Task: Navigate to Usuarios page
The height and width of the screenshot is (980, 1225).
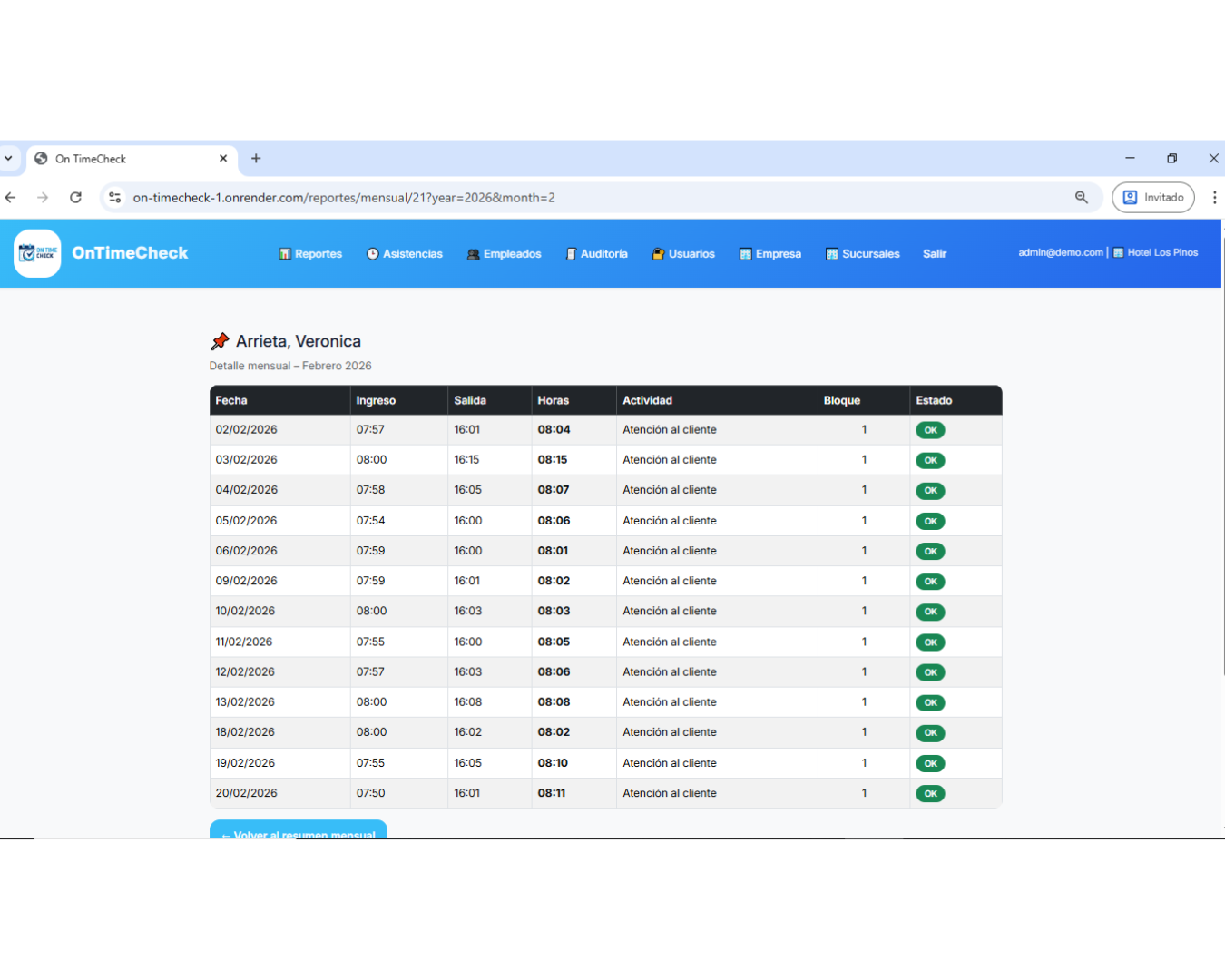Action: pos(683,254)
